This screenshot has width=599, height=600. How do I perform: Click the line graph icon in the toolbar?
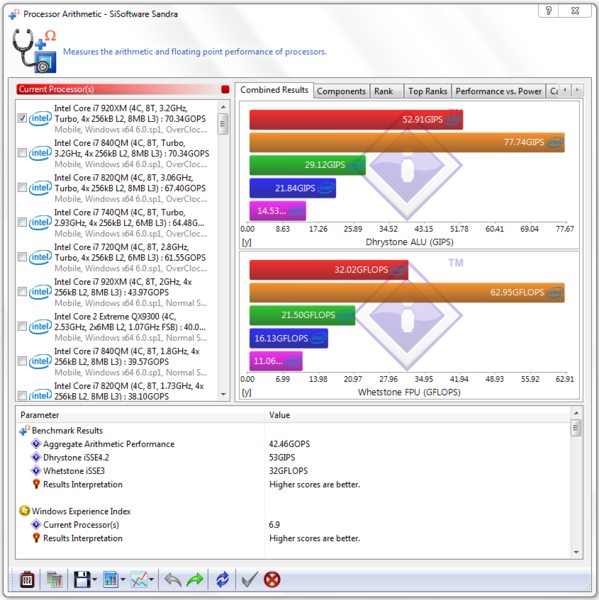139,579
